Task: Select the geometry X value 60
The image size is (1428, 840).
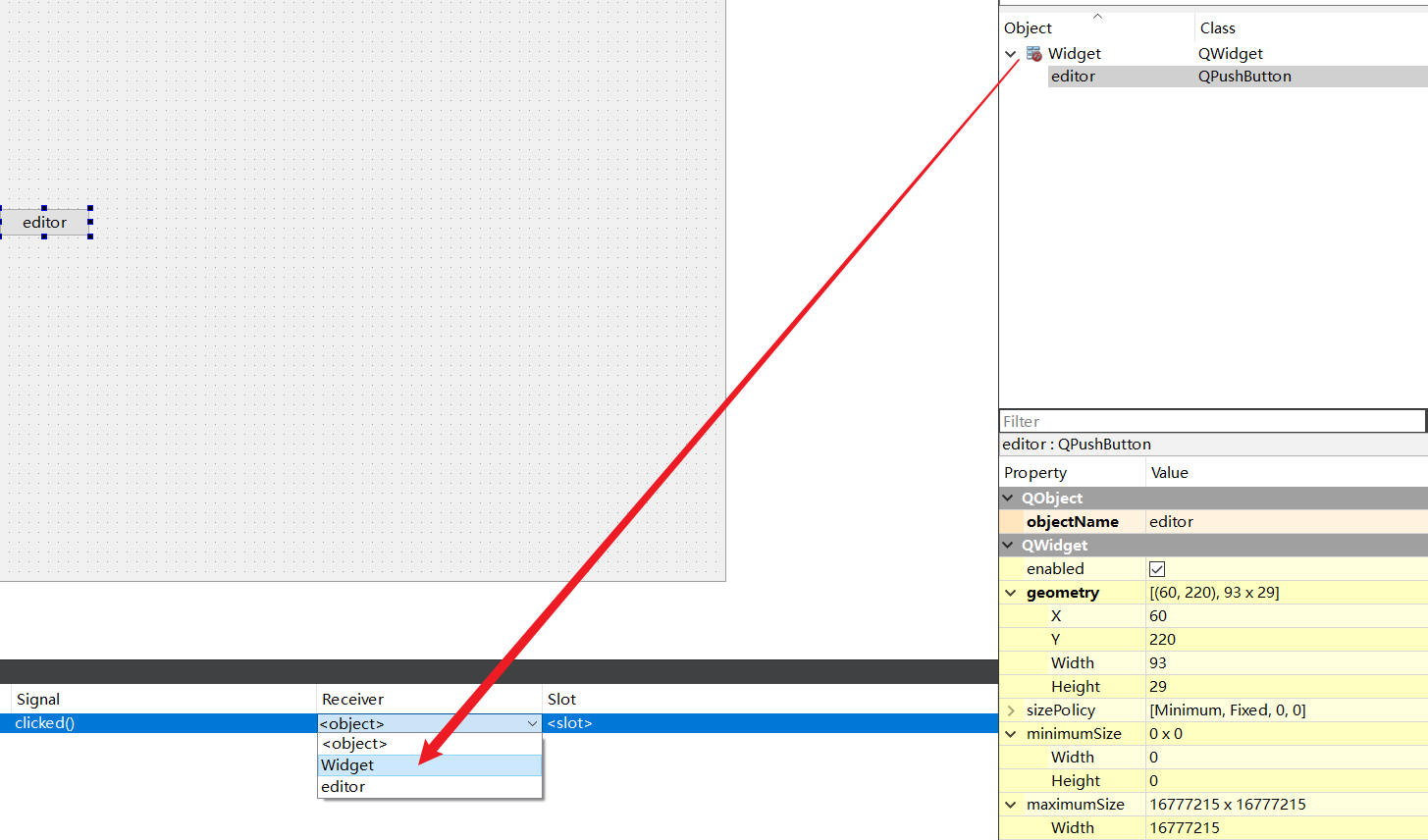Action: [1287, 616]
